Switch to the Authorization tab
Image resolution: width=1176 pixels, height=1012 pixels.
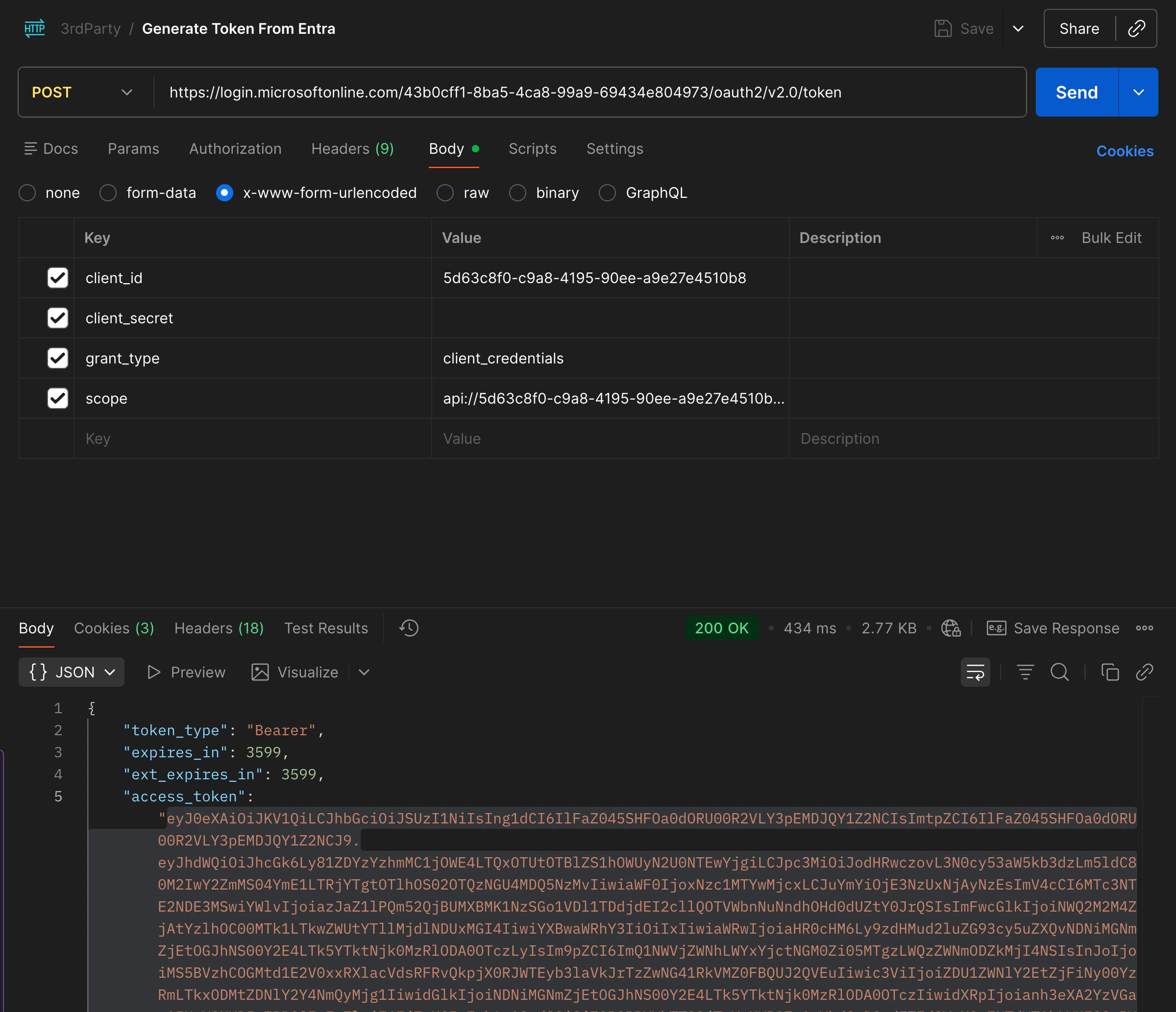click(235, 148)
